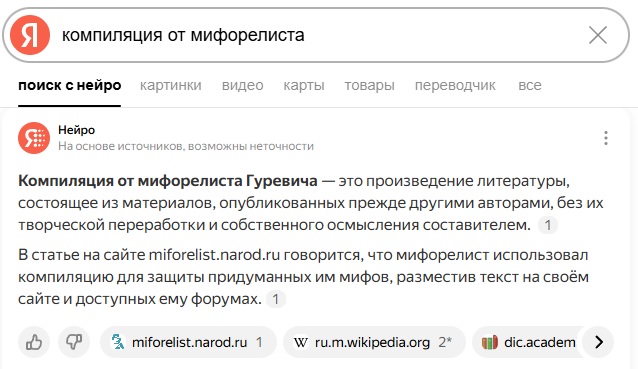
Task: Dislike the answer with thumbs down icon
Action: coord(74,342)
